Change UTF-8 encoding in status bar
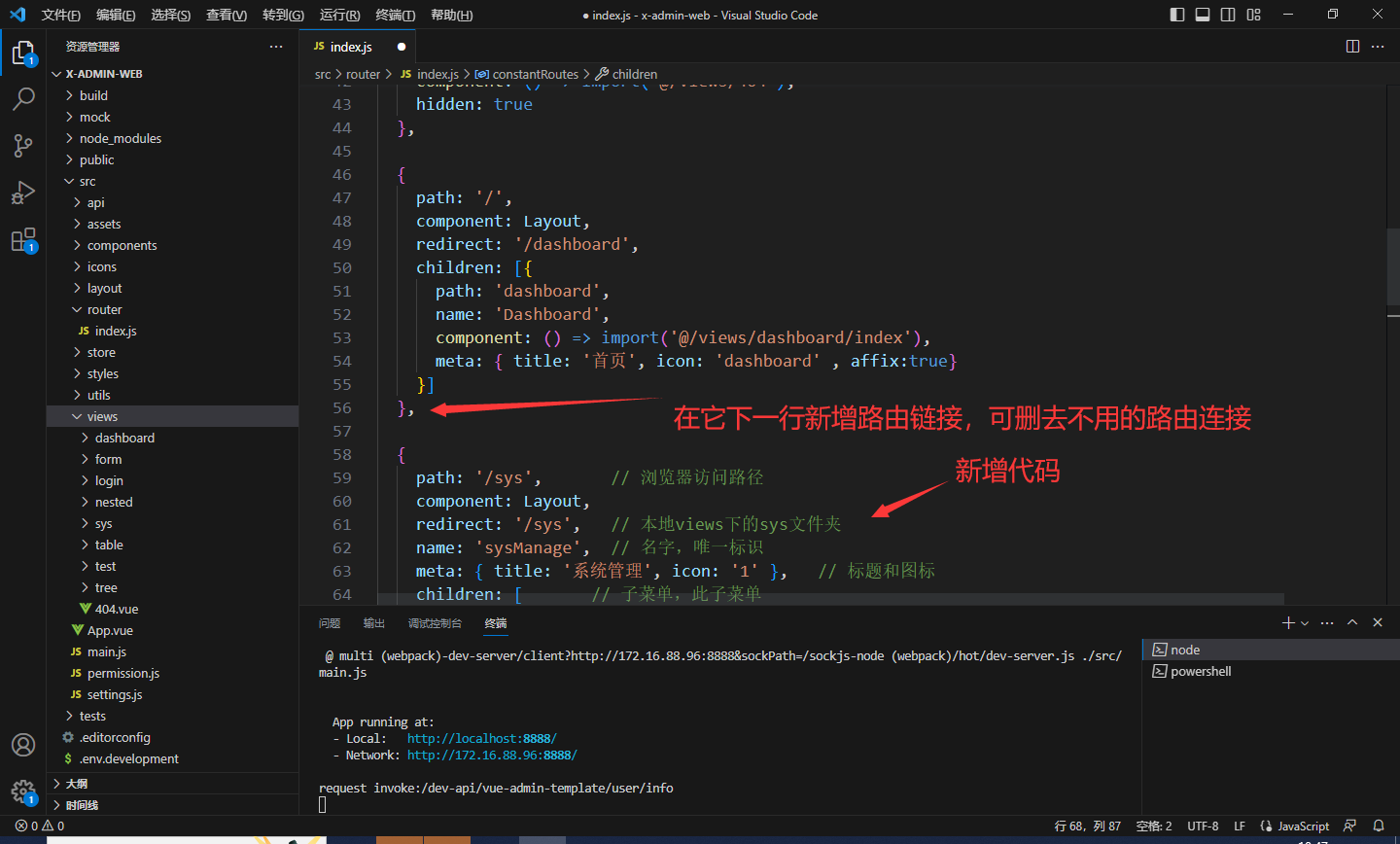 point(1203,826)
